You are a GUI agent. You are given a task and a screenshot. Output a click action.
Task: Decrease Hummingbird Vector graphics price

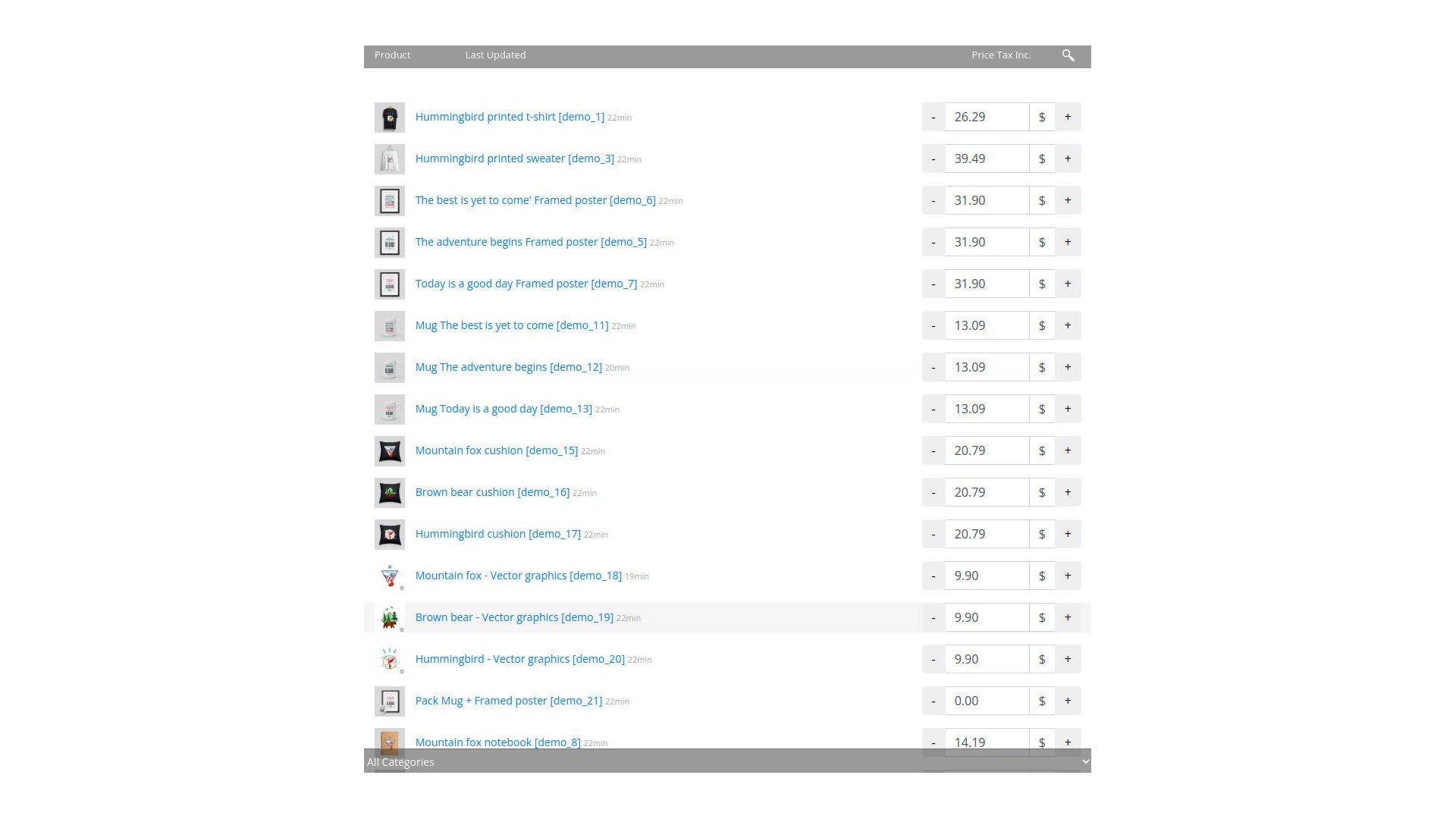[933, 659]
